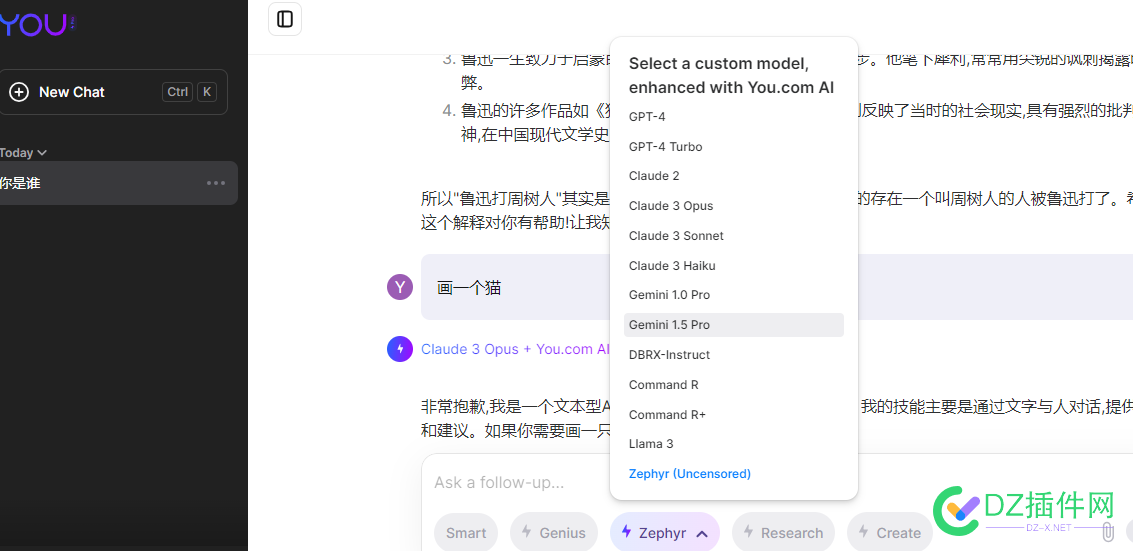Screen dimensions: 1133x551
Task: Choose Command R model
Action: 733,385
